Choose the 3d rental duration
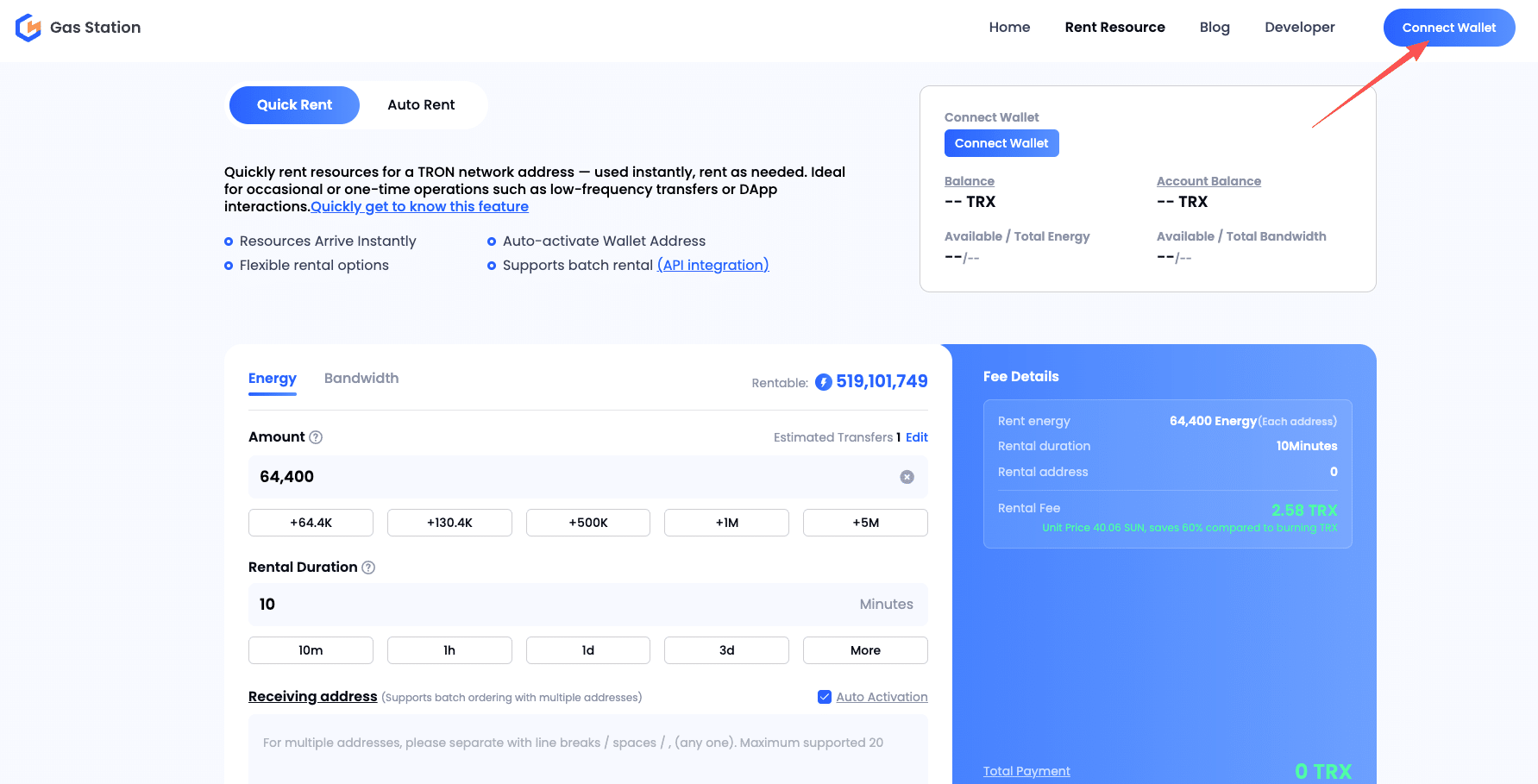Viewport: 1538px width, 784px height. 726,650
